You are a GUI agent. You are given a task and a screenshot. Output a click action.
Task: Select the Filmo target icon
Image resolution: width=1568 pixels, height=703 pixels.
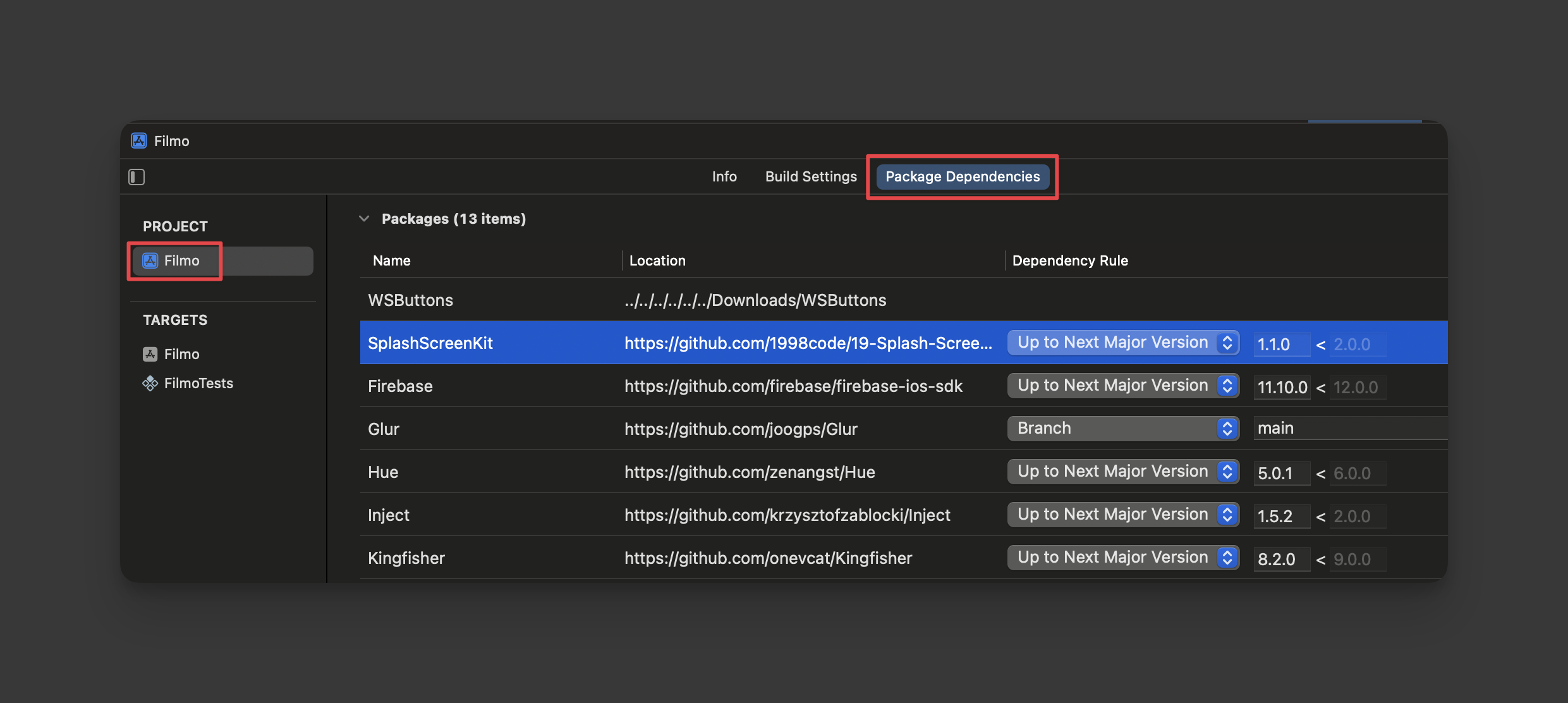point(150,354)
